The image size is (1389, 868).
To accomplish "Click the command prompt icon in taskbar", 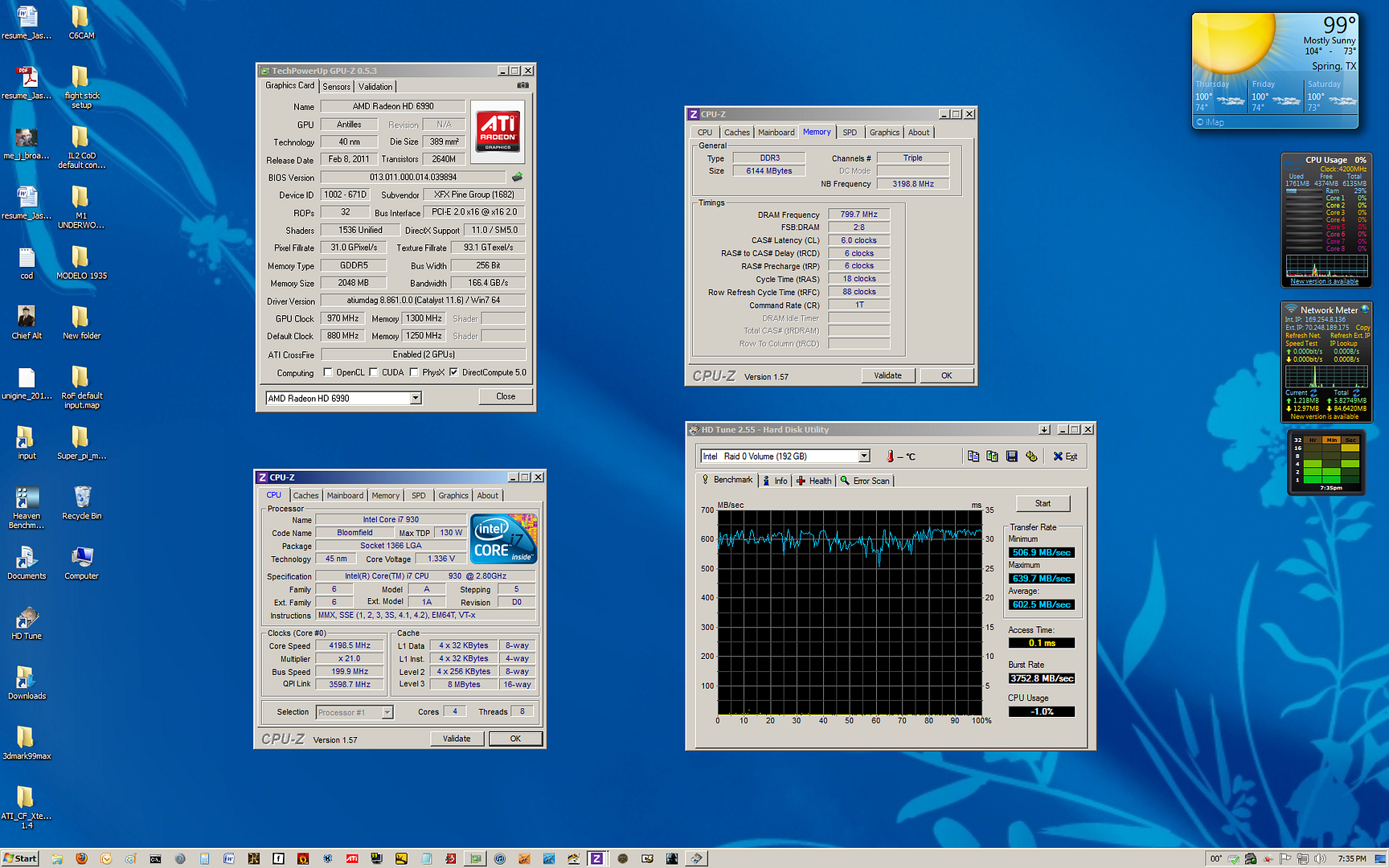I will coord(155,858).
